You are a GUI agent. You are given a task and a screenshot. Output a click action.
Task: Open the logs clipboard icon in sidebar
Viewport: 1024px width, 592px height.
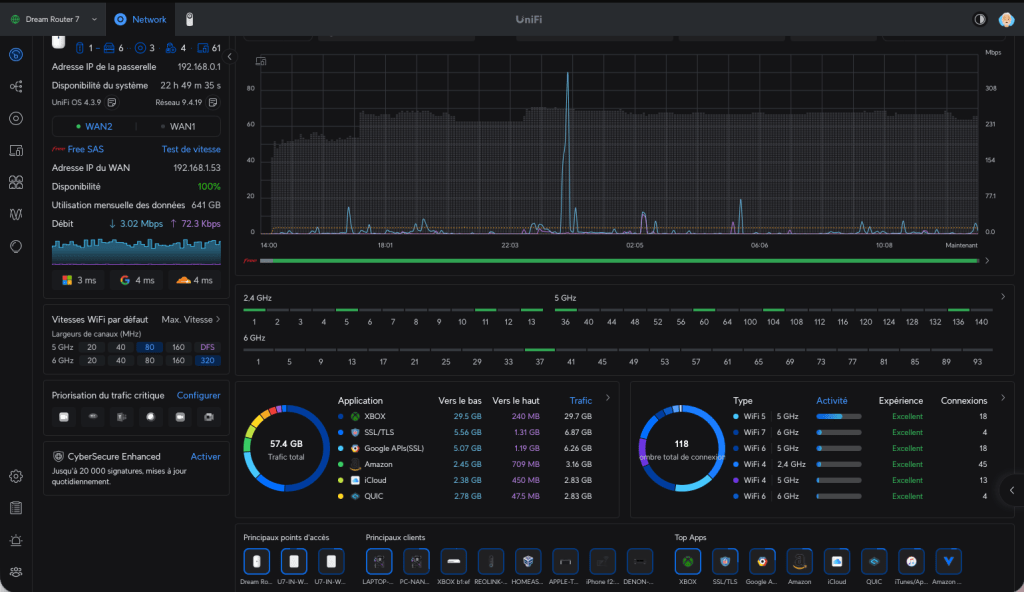16,508
